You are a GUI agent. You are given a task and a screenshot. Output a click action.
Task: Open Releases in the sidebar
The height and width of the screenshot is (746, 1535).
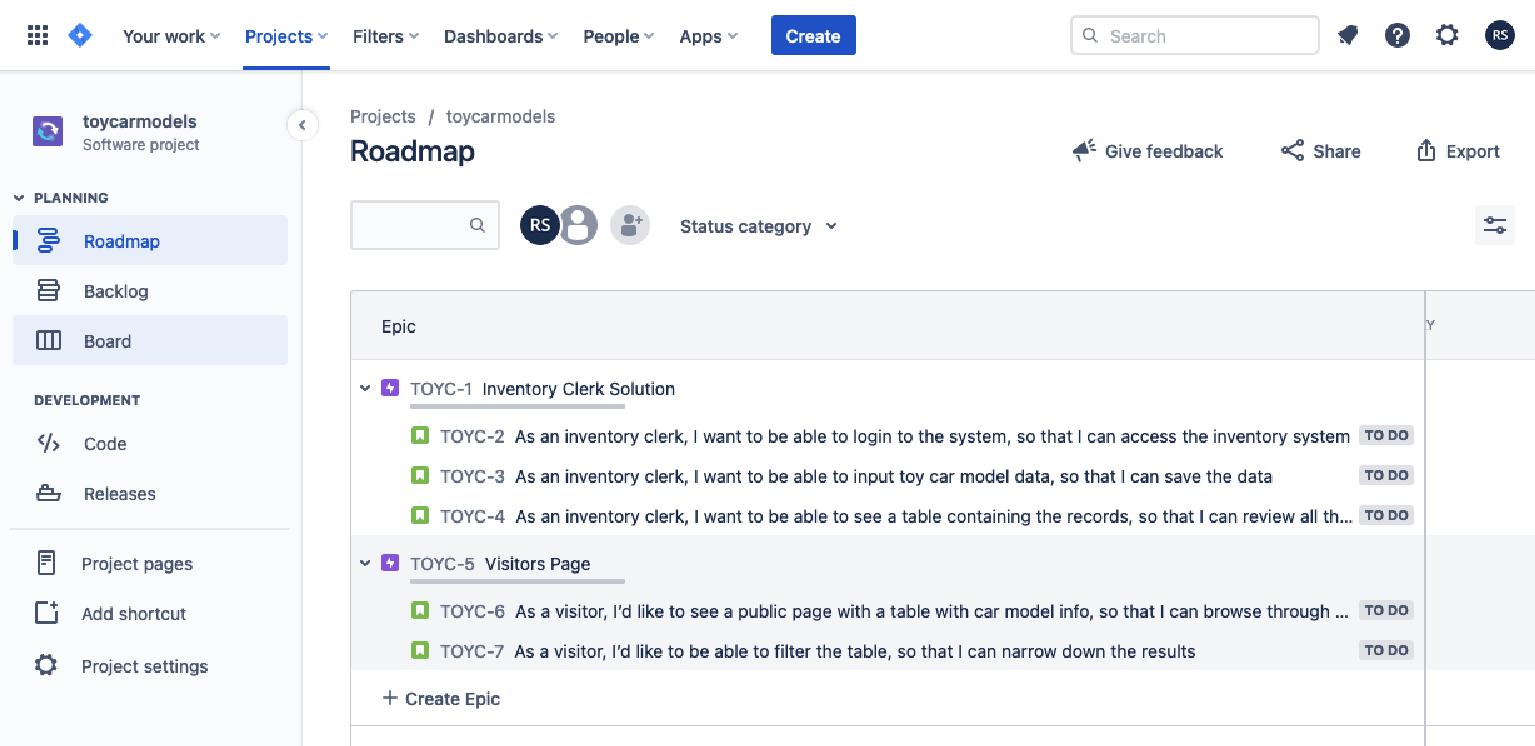(150, 493)
